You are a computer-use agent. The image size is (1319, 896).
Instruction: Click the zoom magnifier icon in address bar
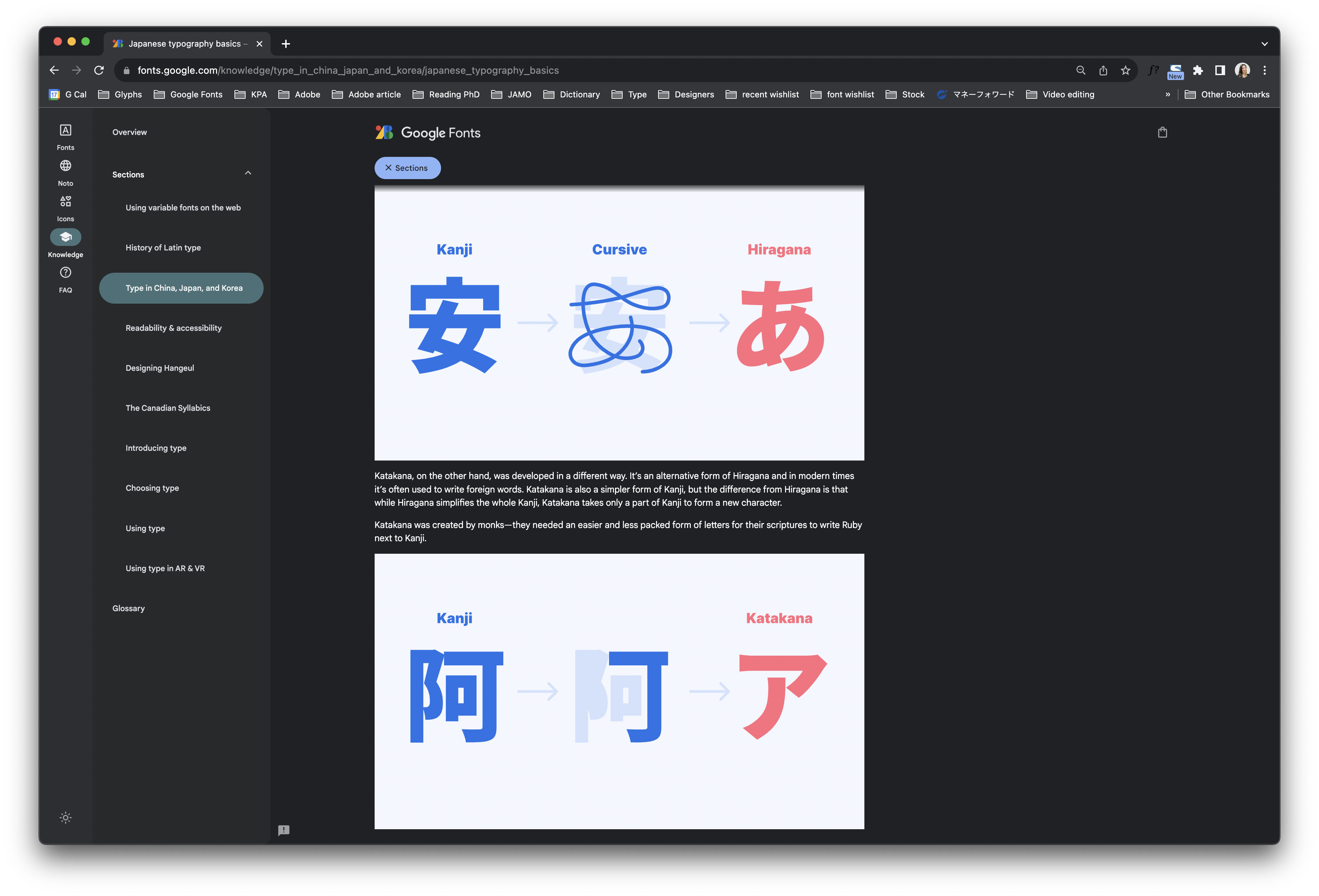point(1081,70)
